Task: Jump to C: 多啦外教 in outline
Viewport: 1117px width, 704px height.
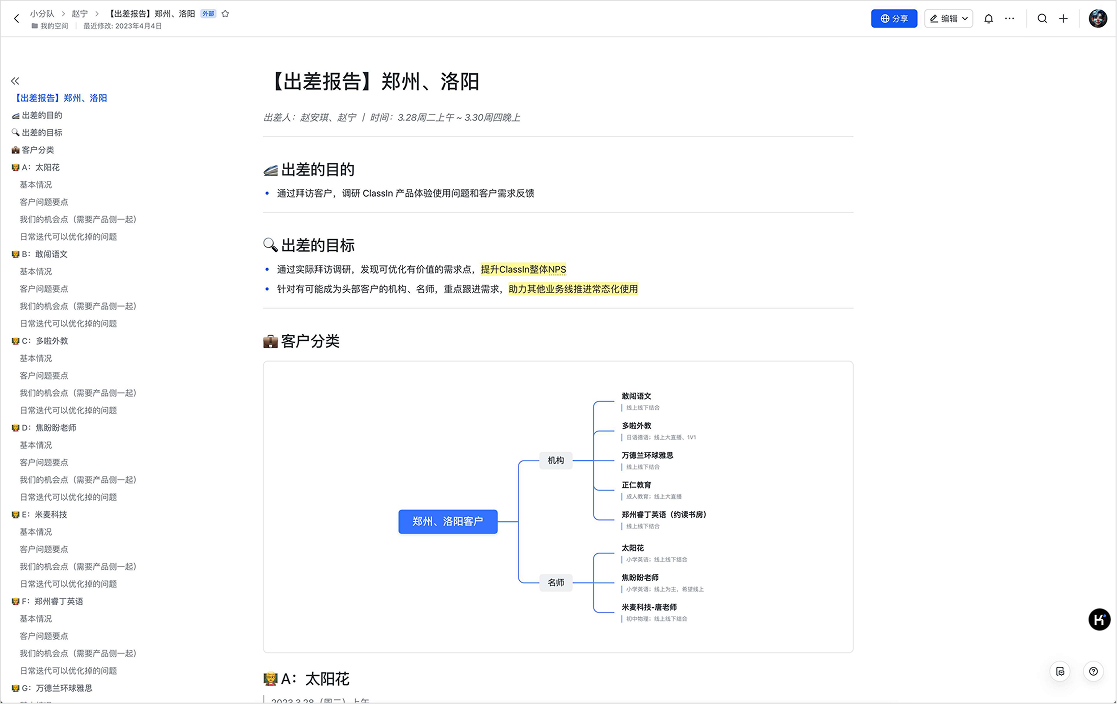Action: [x=40, y=341]
